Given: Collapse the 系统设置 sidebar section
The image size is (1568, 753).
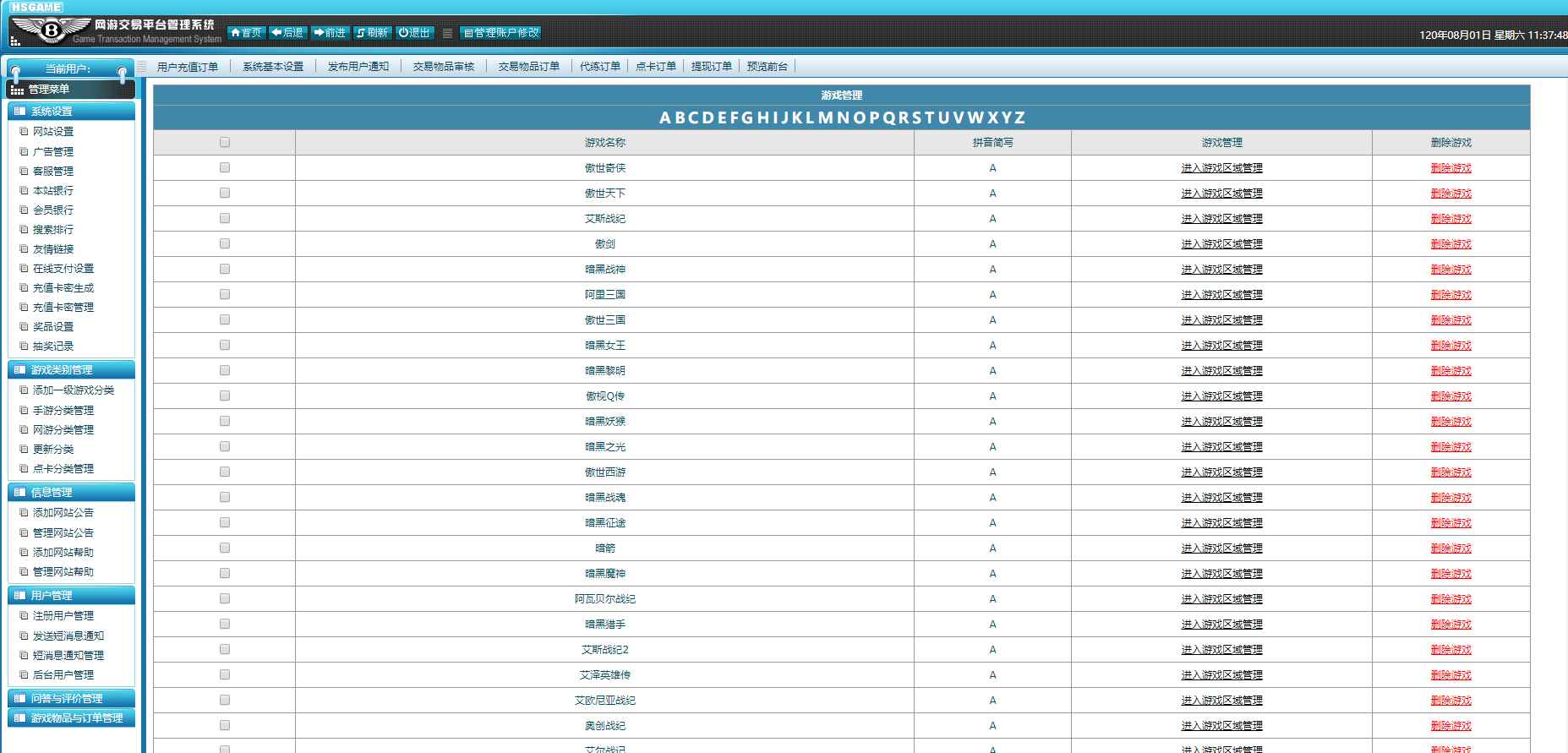Looking at the screenshot, I should pyautogui.click(x=71, y=111).
